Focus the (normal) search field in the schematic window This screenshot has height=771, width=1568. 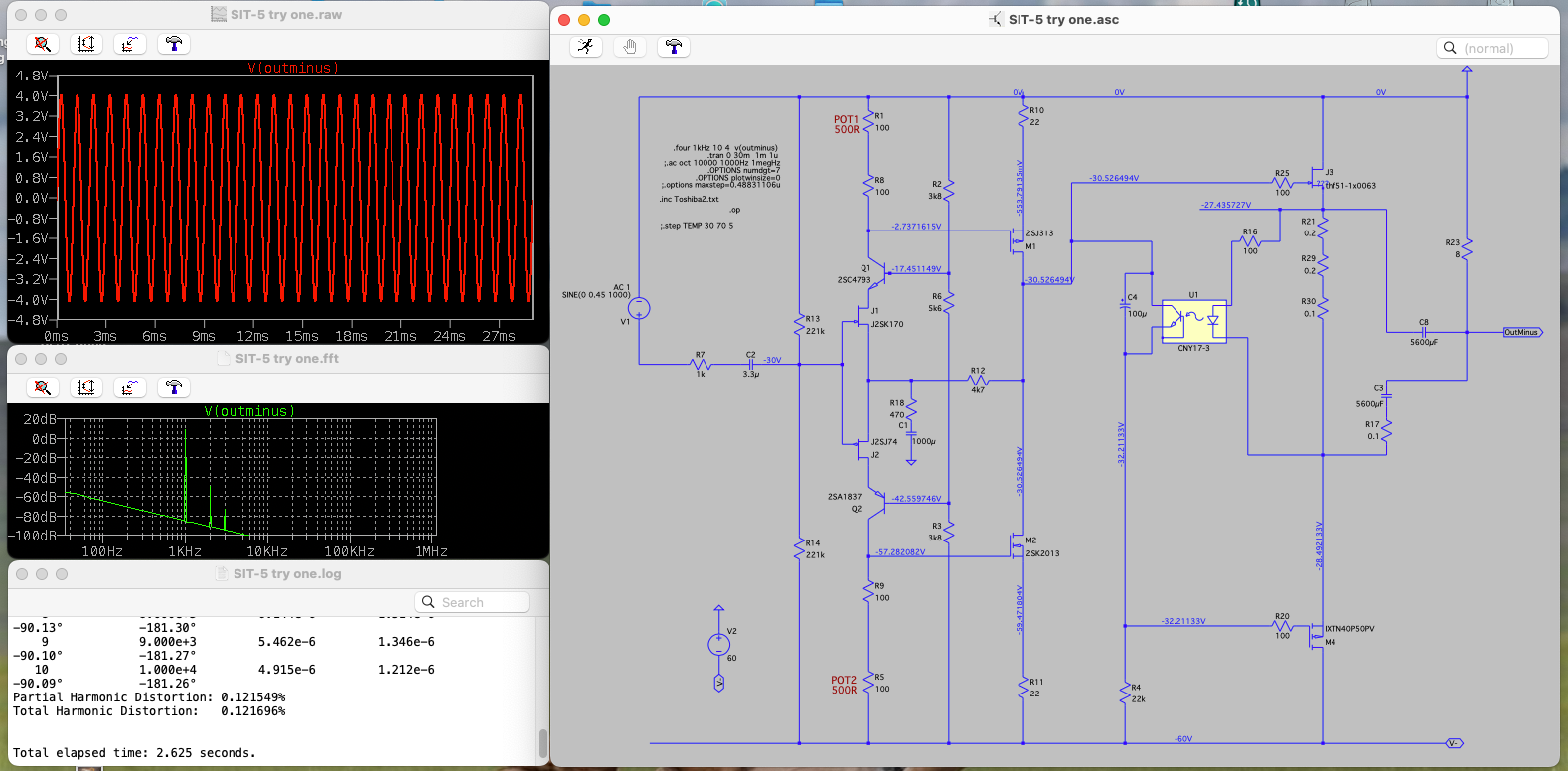(x=1492, y=48)
